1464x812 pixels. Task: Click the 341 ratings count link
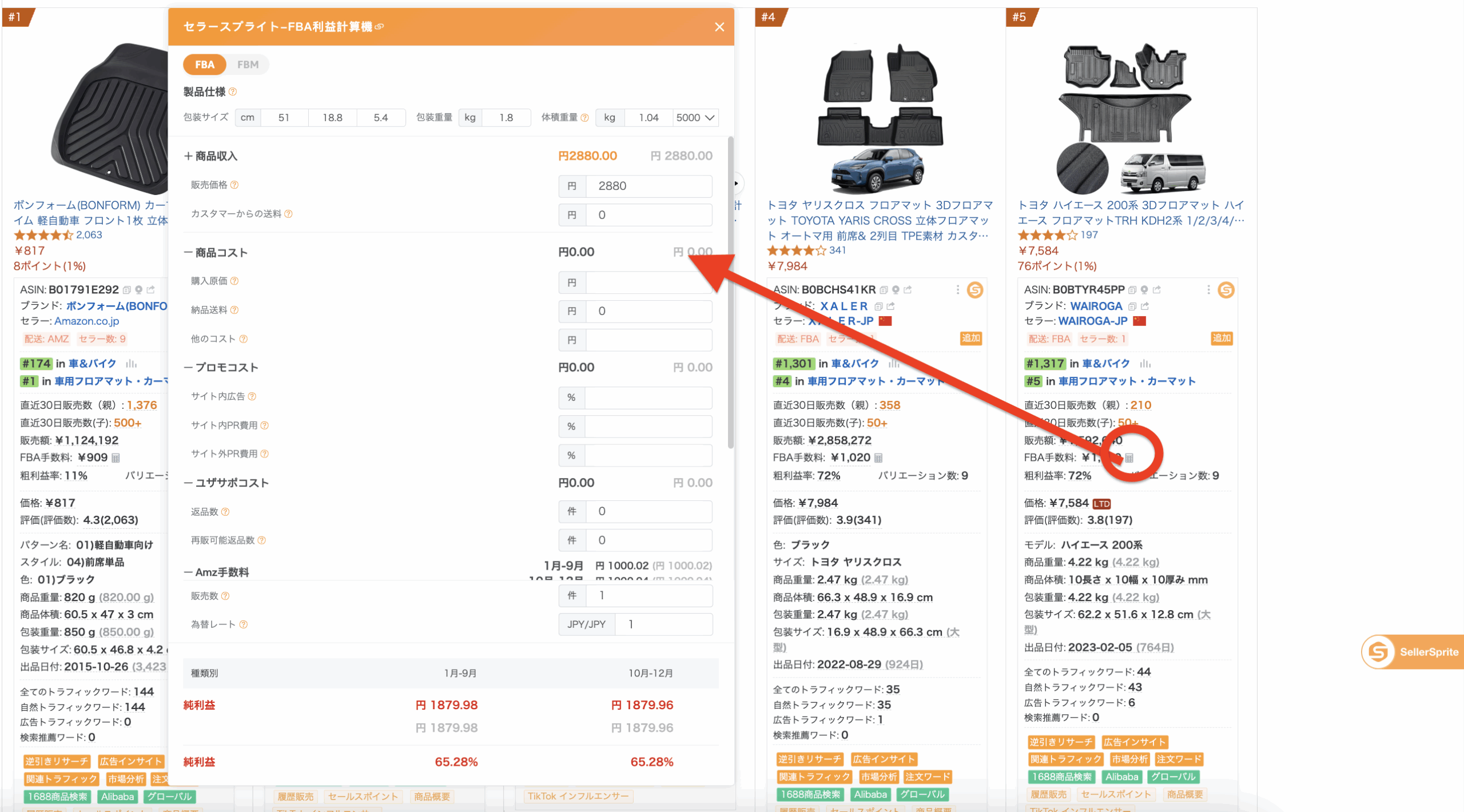[837, 250]
